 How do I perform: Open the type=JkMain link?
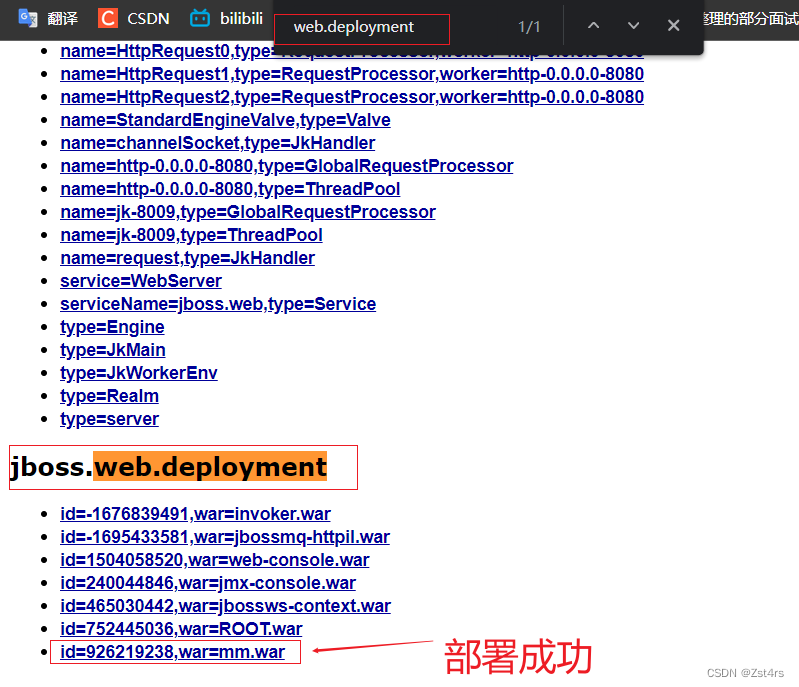tap(113, 350)
